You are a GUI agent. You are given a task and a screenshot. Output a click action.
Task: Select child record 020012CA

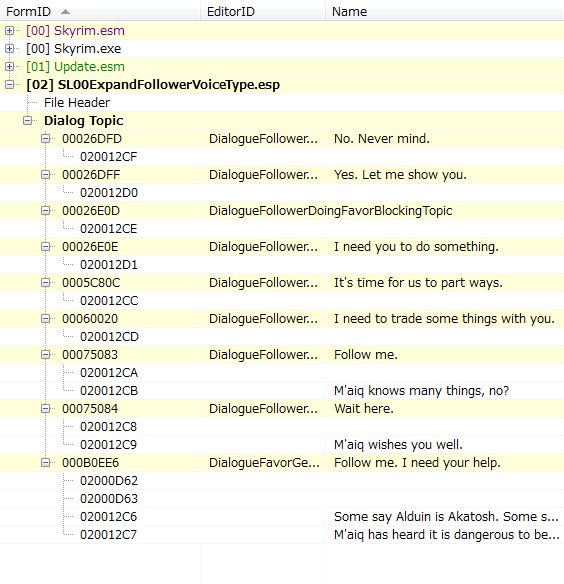coord(109,373)
